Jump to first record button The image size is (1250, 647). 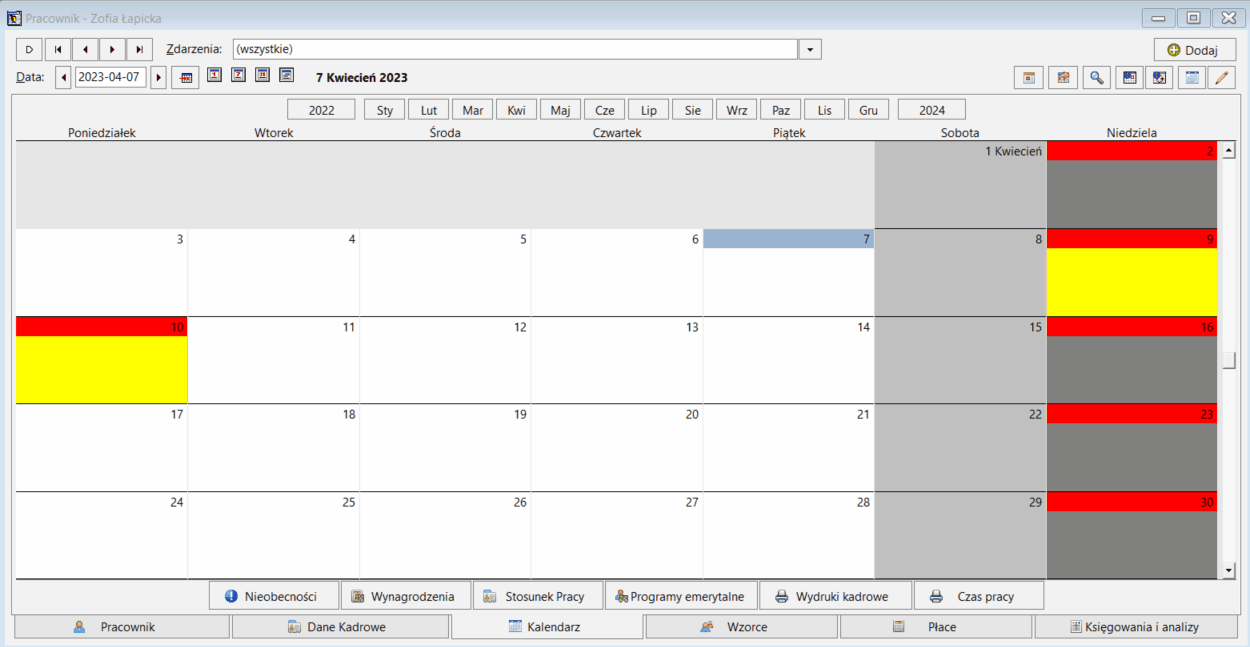click(x=57, y=49)
